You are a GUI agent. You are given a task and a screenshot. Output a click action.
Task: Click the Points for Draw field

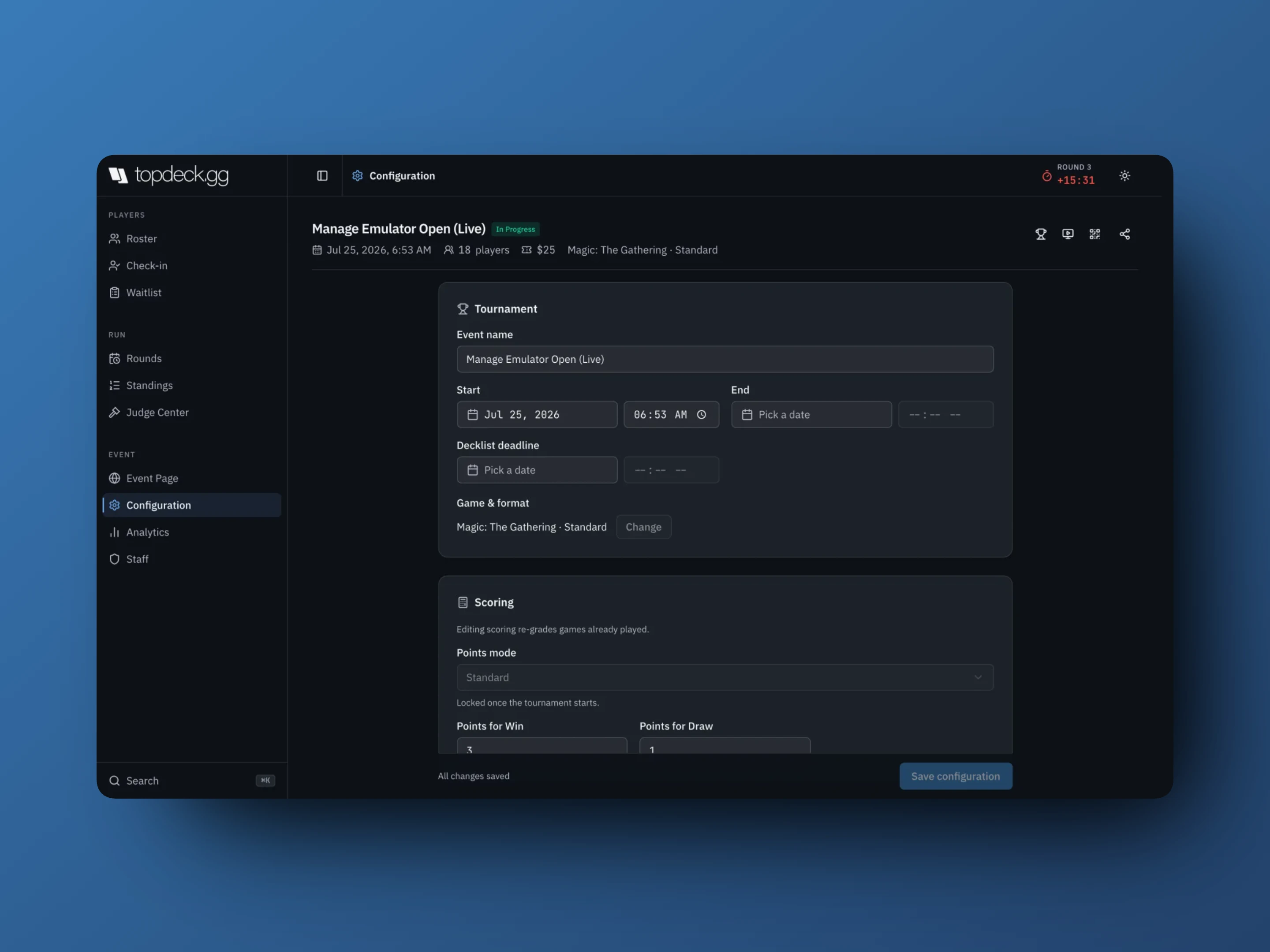pos(725,746)
